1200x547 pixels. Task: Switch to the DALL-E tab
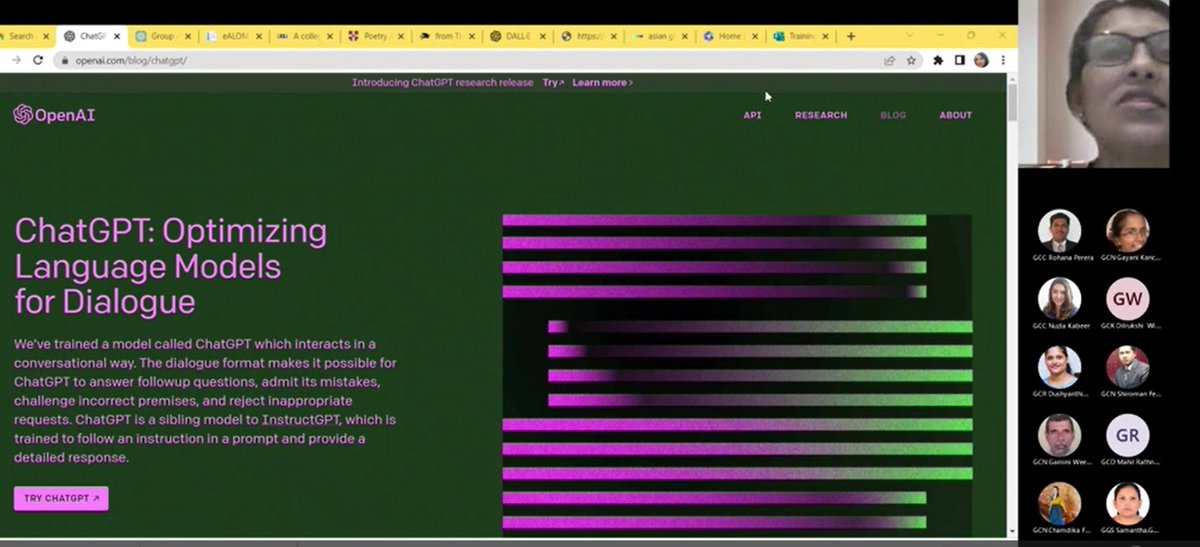pyautogui.click(x=516, y=36)
